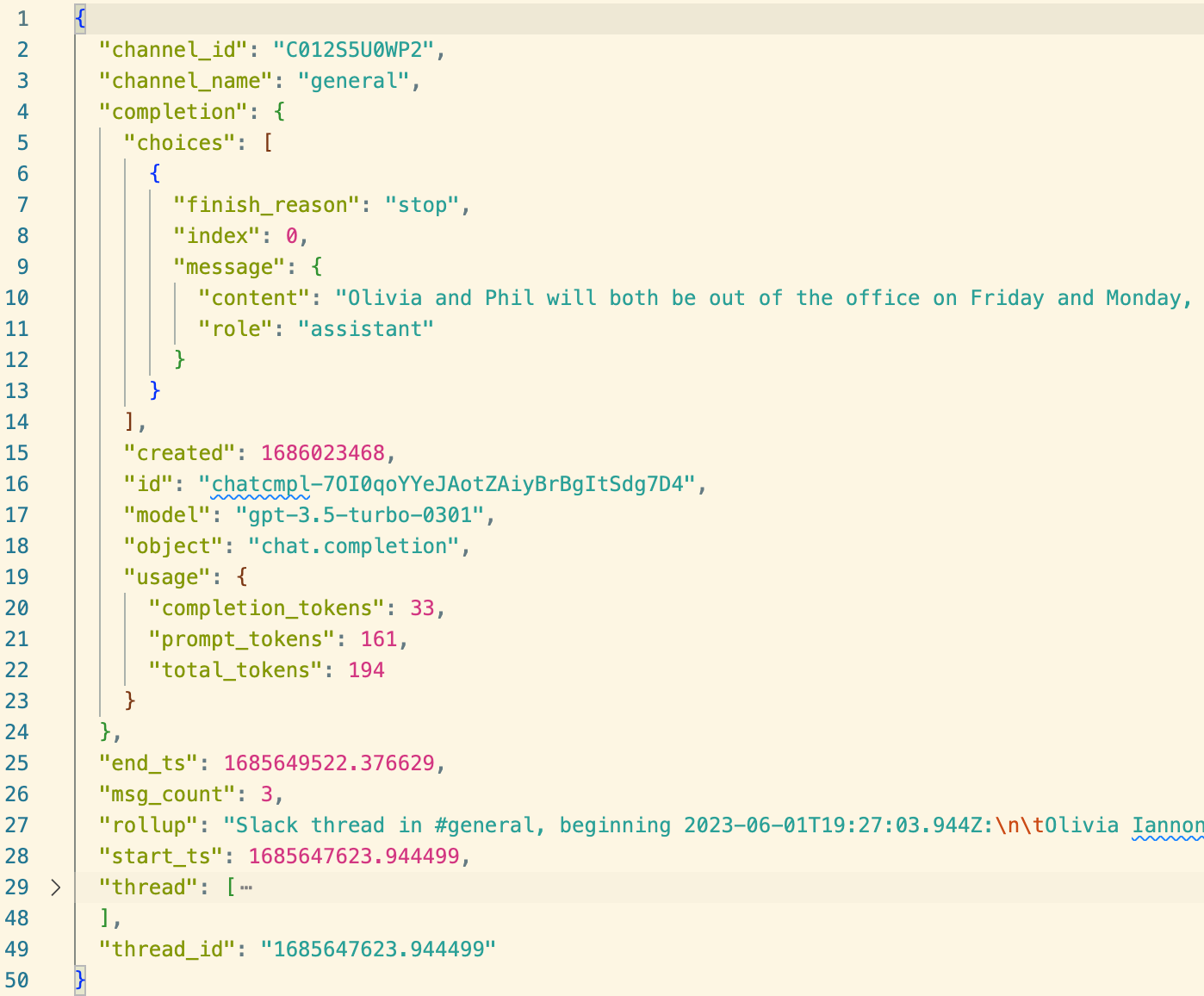Select the "chat.completion" value
Screen dimensions: 1204x996
(x=354, y=546)
